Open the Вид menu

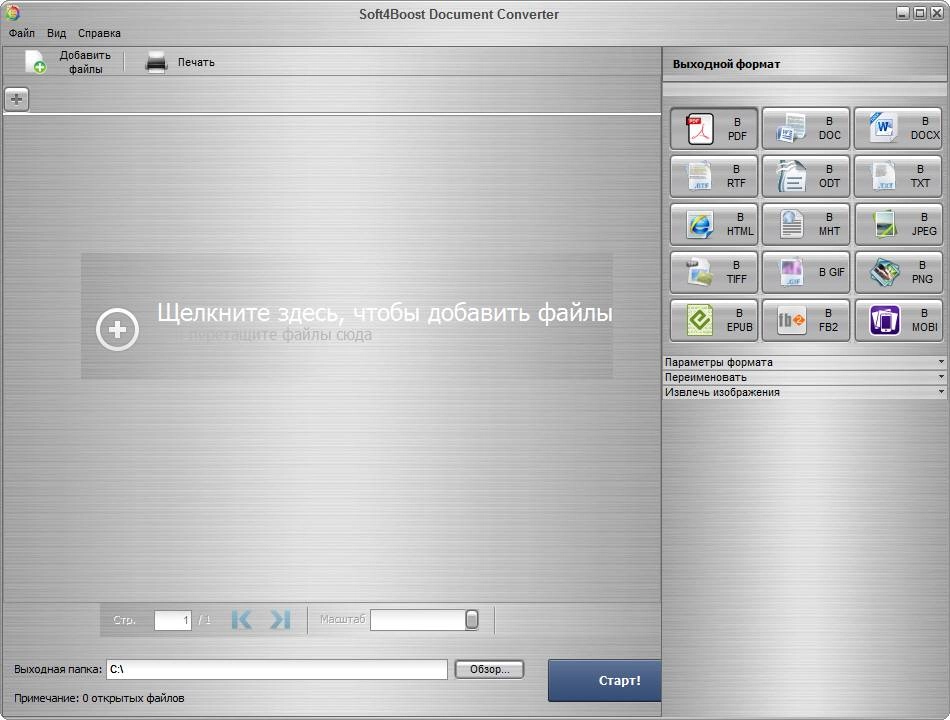(x=56, y=33)
